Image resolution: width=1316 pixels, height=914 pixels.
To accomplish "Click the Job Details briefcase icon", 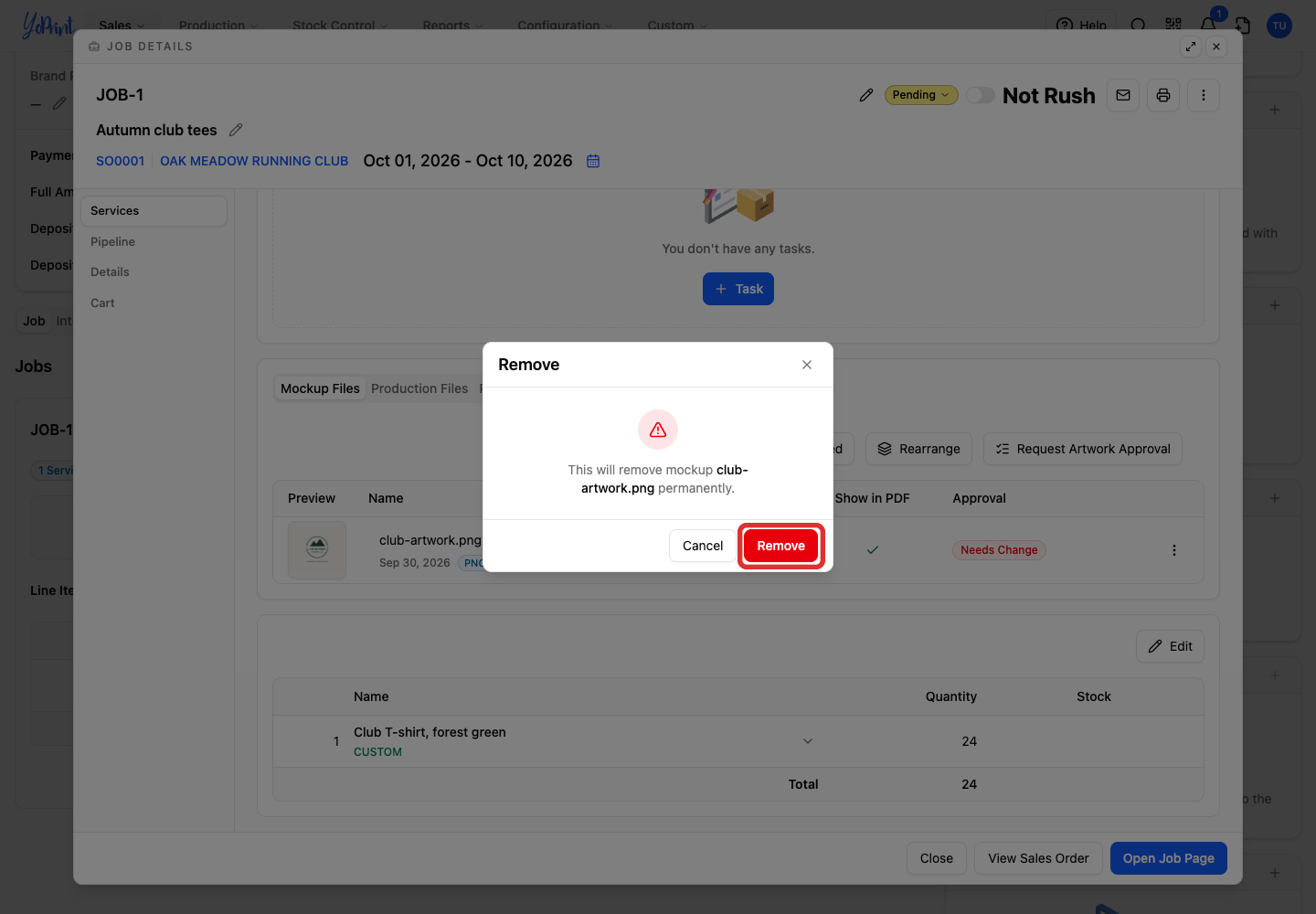I will tap(94, 47).
